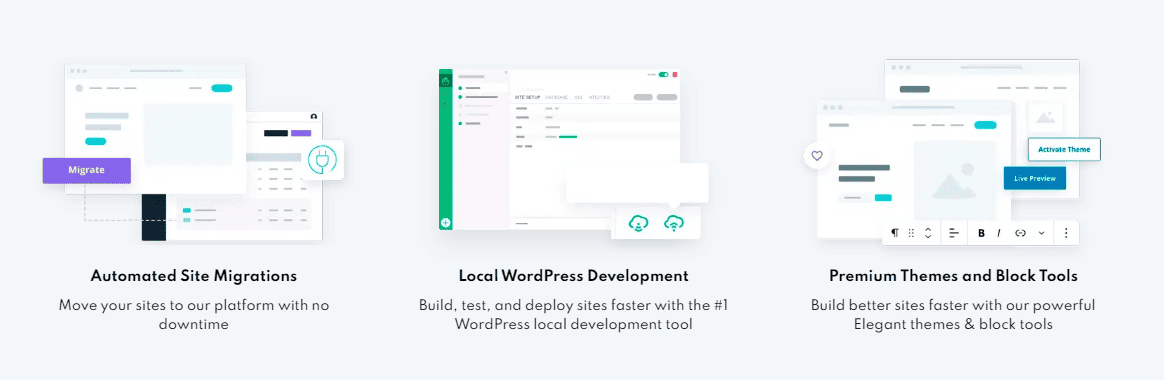Click the text alignment icon in block toolbar
The width and height of the screenshot is (1164, 380).
954,233
